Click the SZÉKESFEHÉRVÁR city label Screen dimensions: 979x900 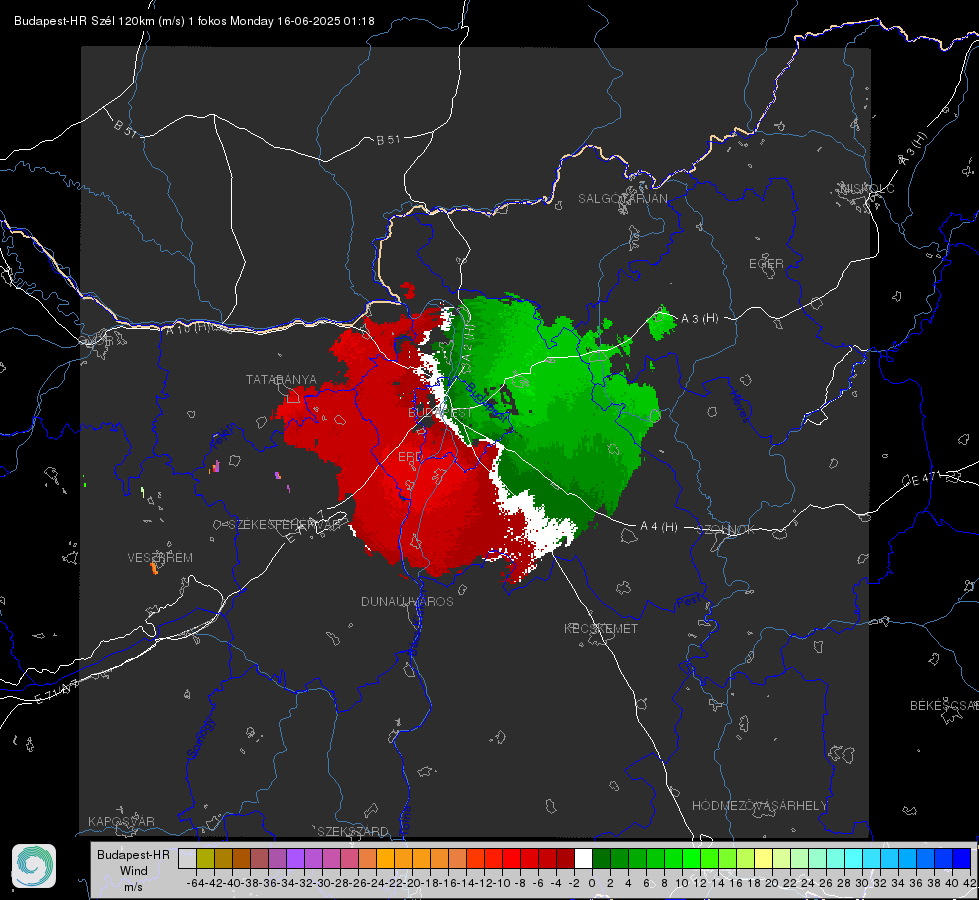pos(287,524)
